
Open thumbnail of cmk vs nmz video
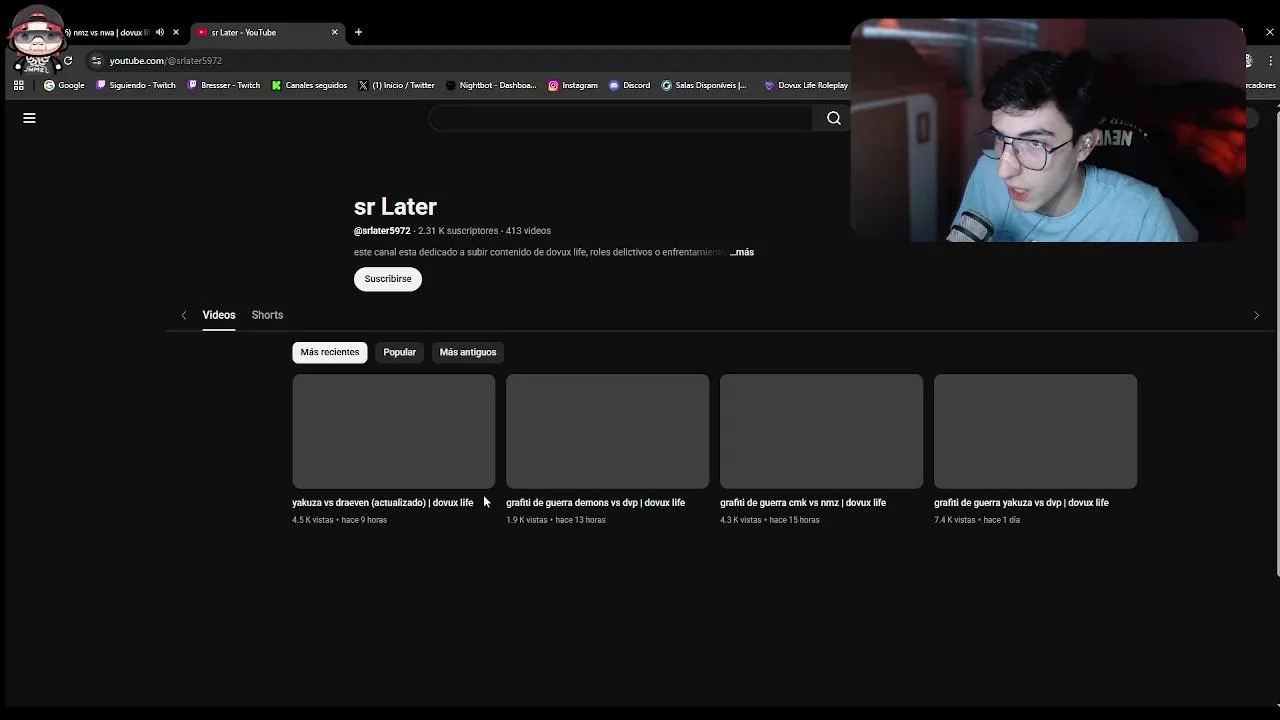821,431
